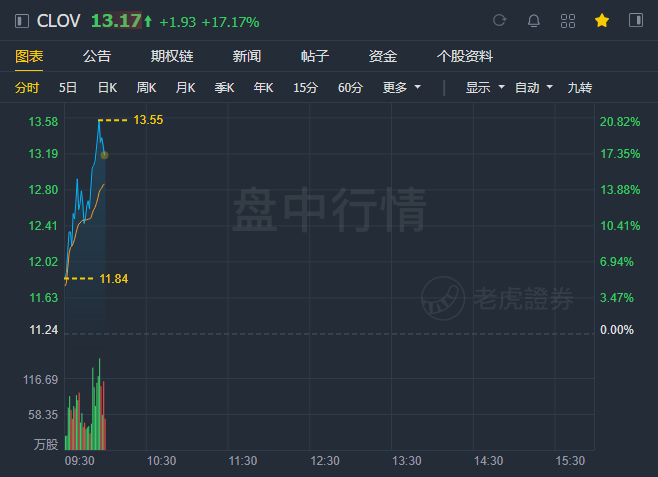Open the 自动 scaling dropdown
The width and height of the screenshot is (658, 477).
click(x=534, y=88)
